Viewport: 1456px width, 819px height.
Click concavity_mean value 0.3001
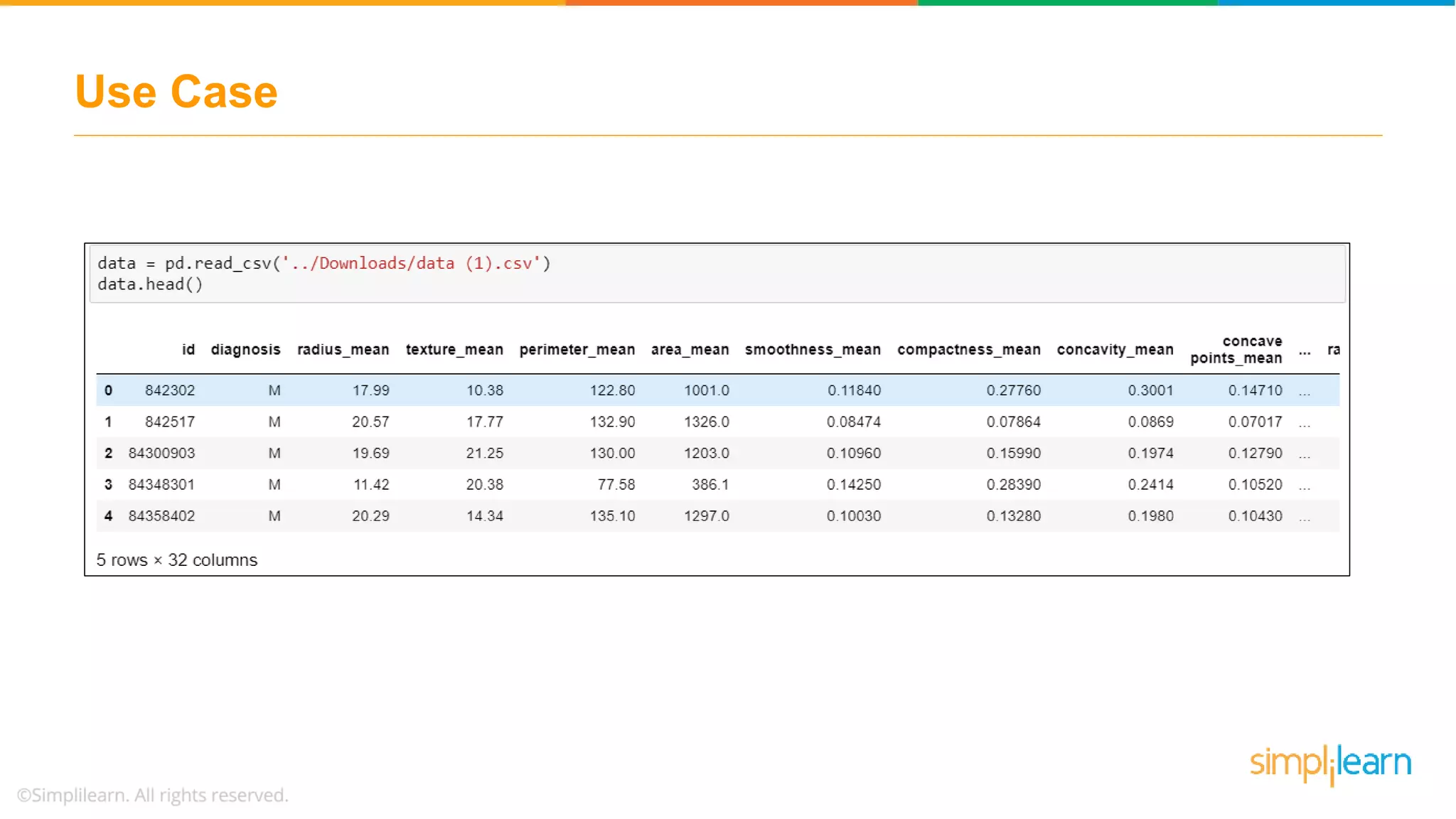pos(1151,390)
